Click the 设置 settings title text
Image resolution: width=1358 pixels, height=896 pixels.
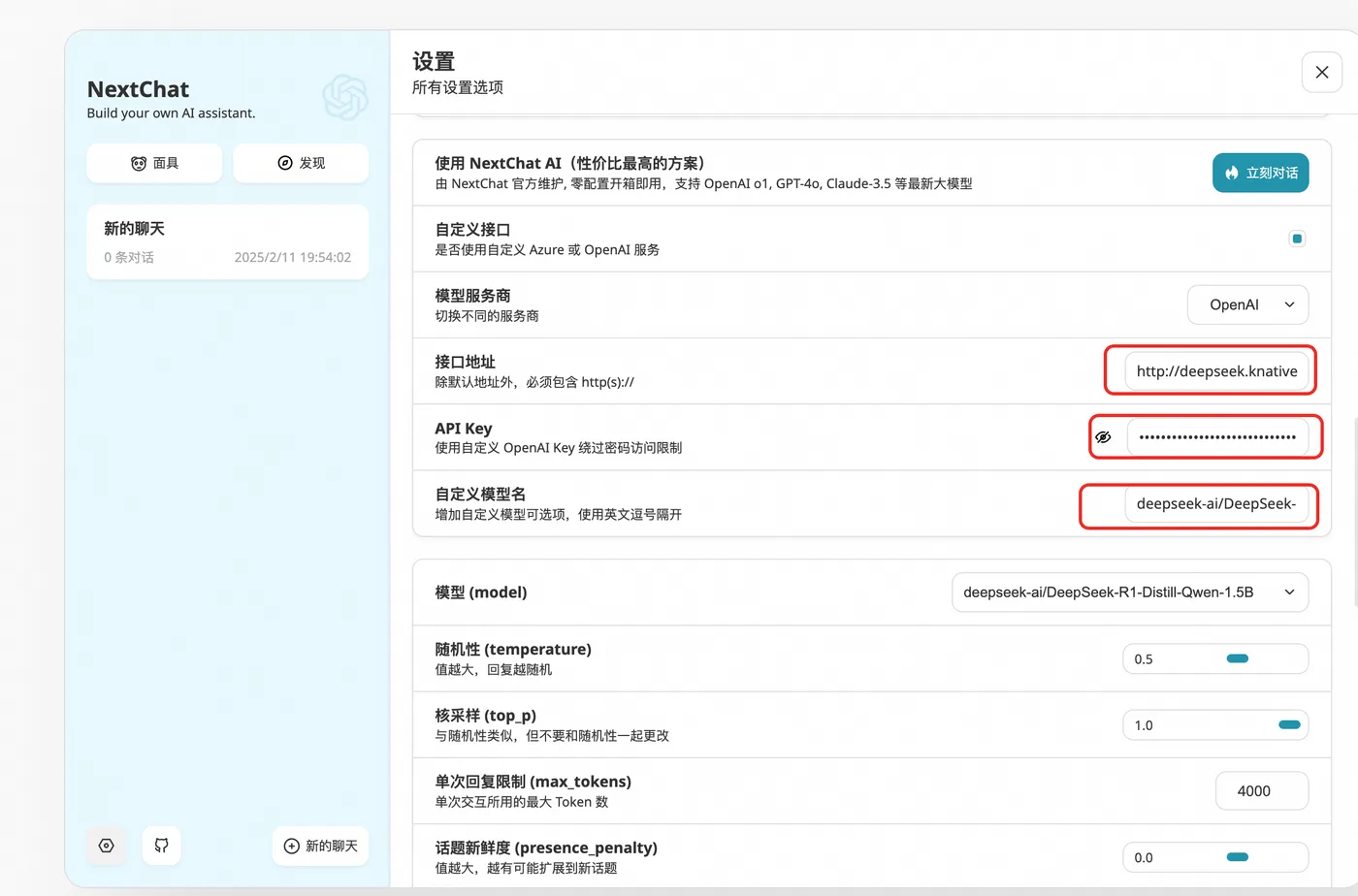tap(434, 61)
